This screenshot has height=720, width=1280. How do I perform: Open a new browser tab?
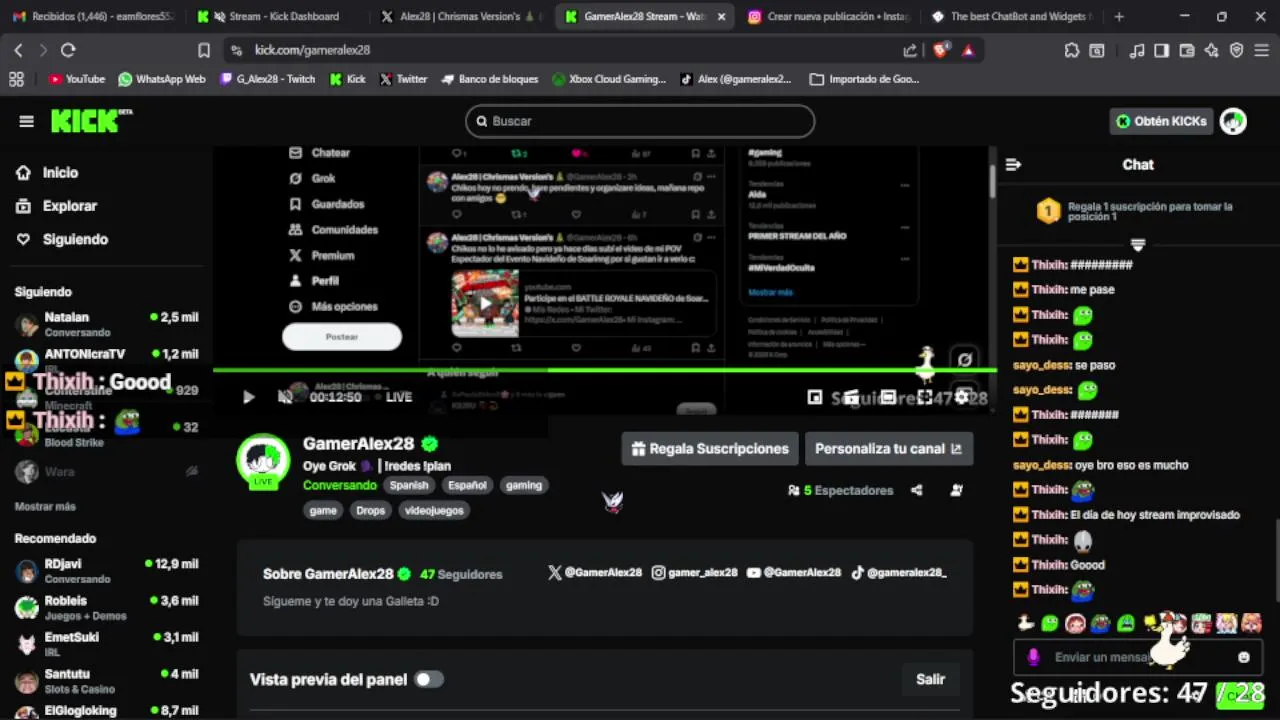click(x=1119, y=16)
